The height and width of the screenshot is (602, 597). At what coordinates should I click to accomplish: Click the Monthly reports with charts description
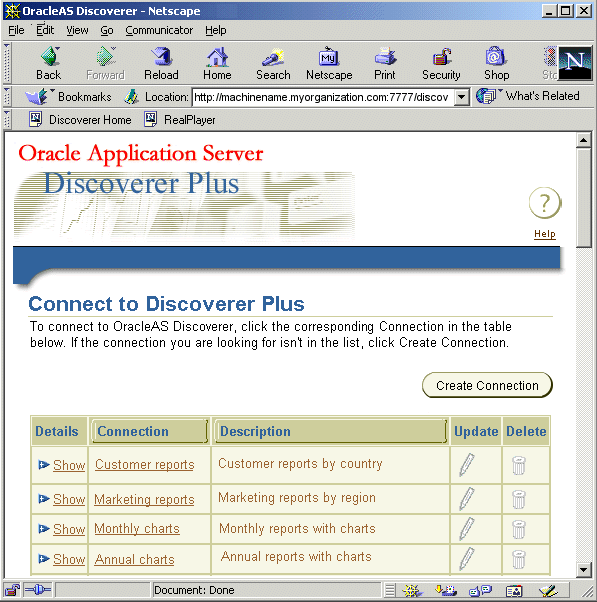297,529
